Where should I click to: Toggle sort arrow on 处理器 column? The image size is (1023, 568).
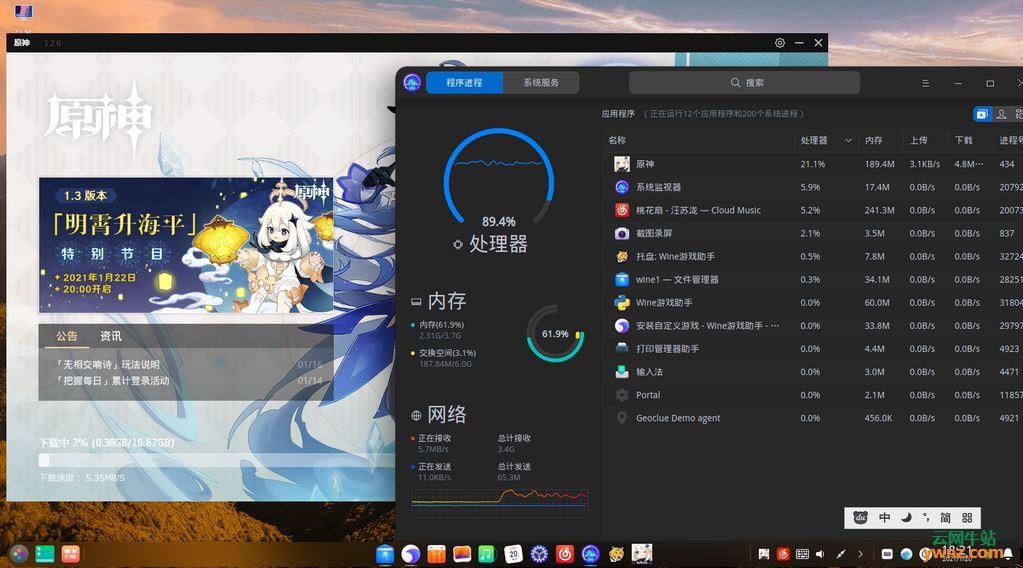pyautogui.click(x=848, y=140)
